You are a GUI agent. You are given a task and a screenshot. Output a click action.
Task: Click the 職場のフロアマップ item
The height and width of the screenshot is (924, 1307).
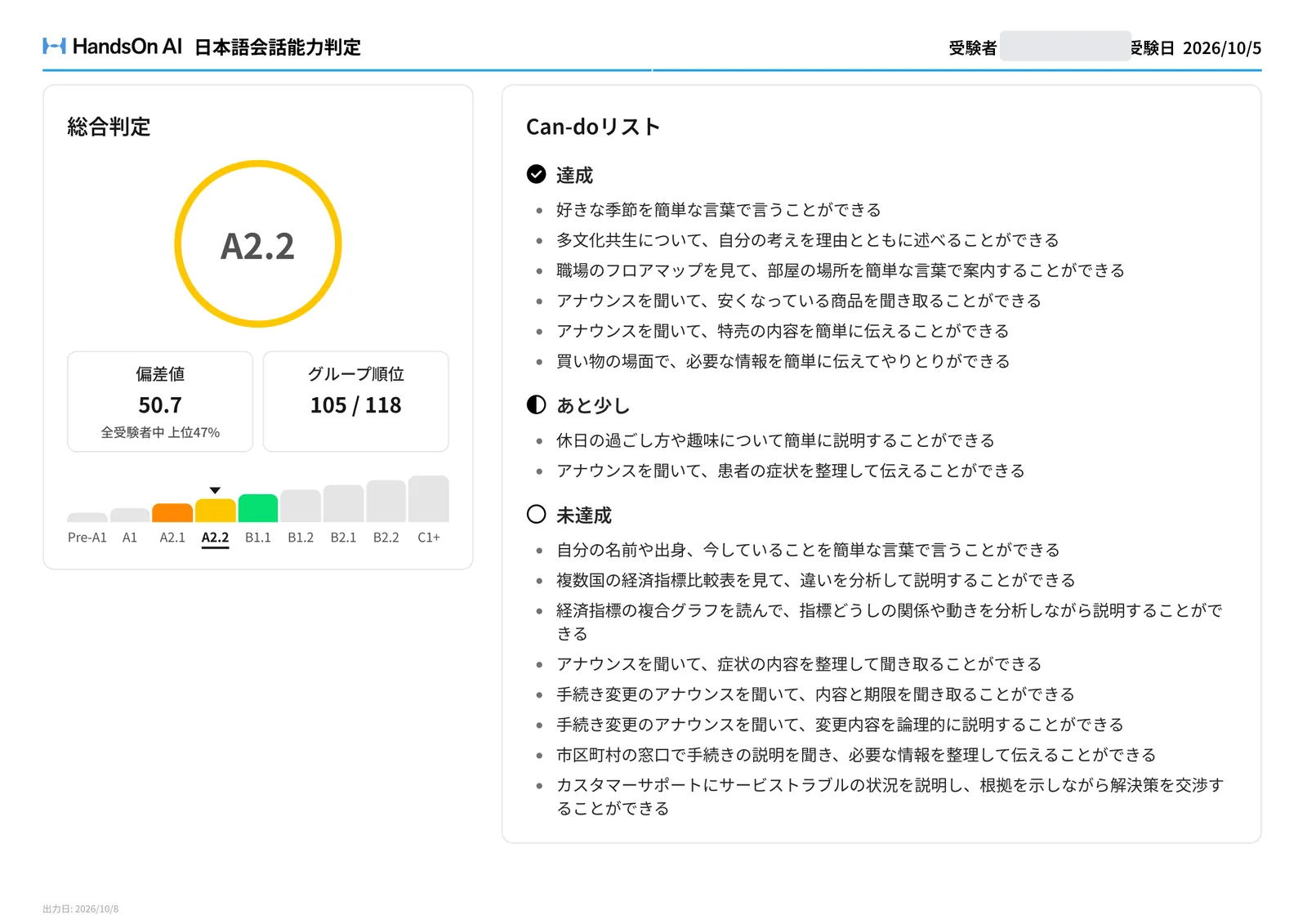coord(841,270)
